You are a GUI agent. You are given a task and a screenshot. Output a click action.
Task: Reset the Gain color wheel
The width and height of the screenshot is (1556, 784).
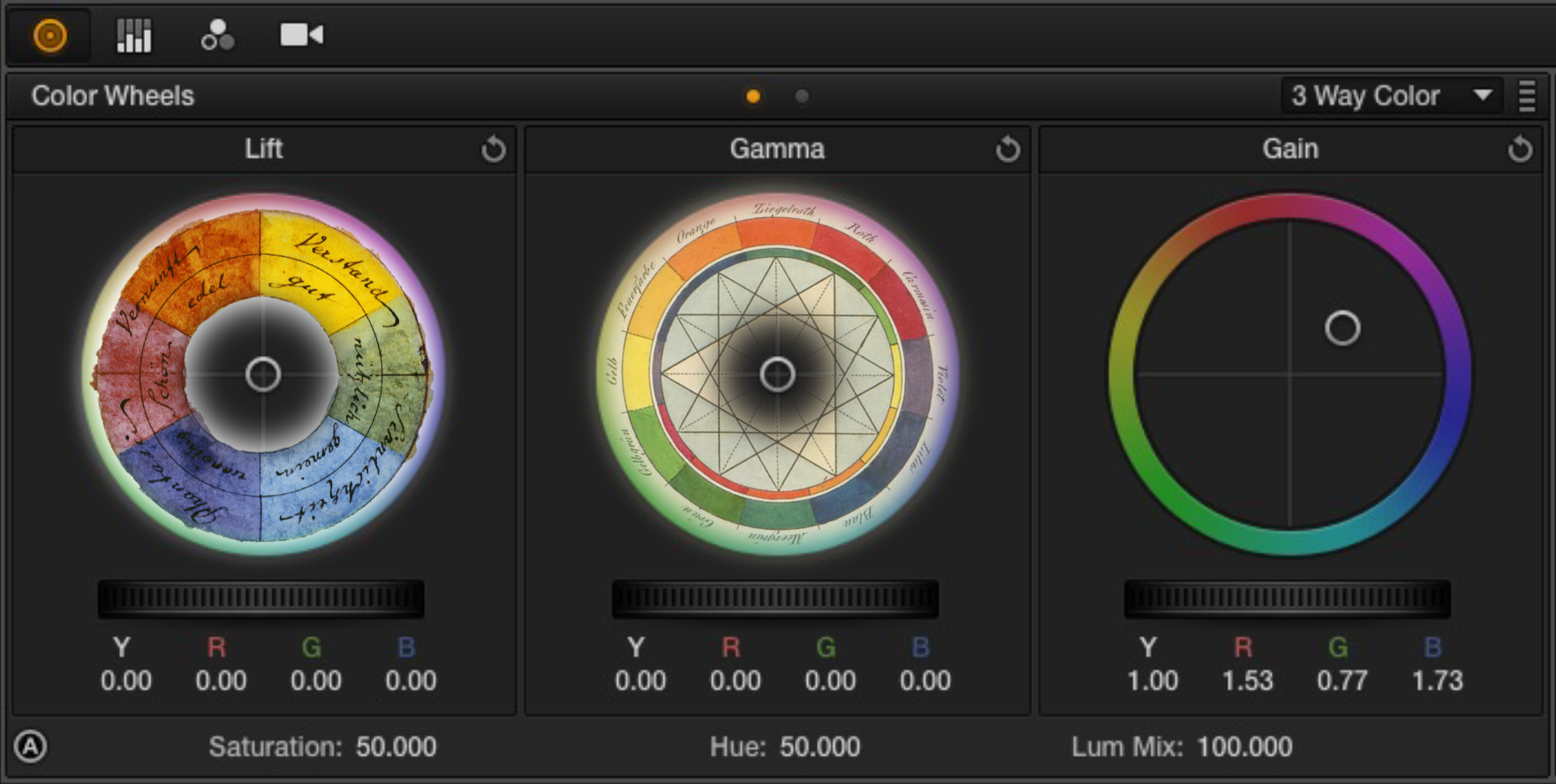tap(1520, 149)
